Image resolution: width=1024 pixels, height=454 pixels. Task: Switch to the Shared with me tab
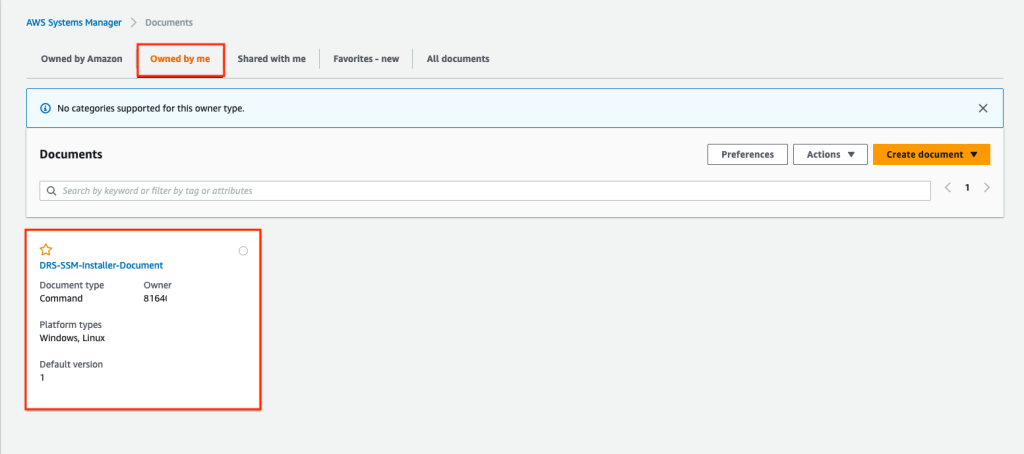(272, 59)
